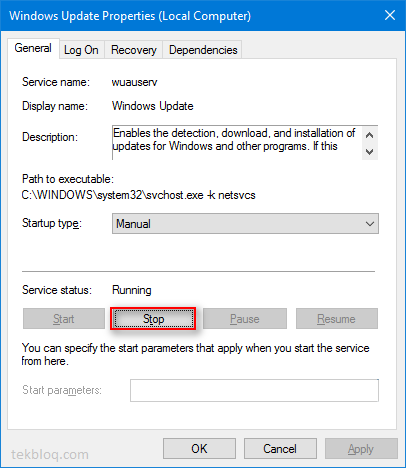This screenshot has width=406, height=468.
Task: Expand Startup type using its chevron arrow
Action: point(370,224)
